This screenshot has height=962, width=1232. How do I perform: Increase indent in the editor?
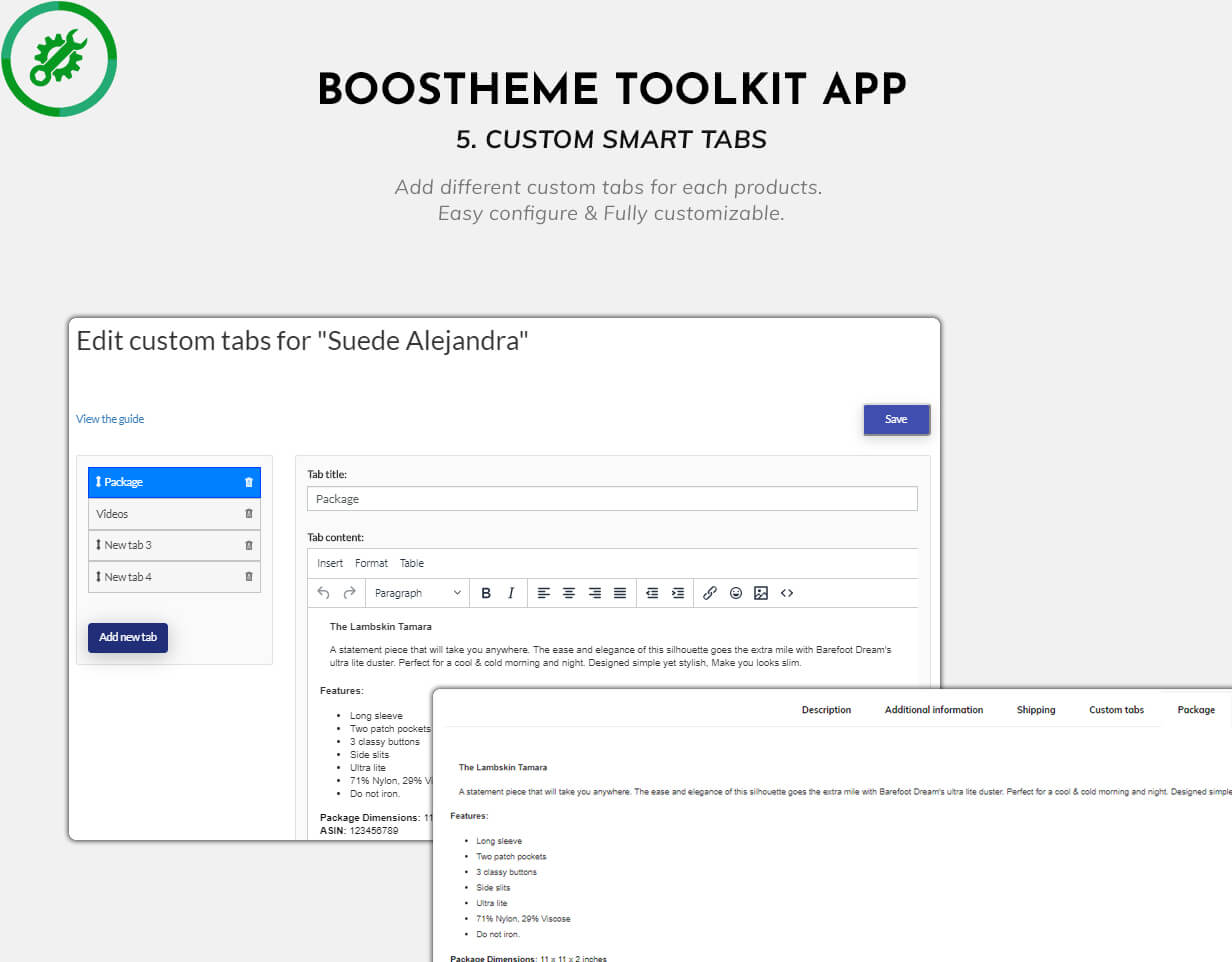678,593
